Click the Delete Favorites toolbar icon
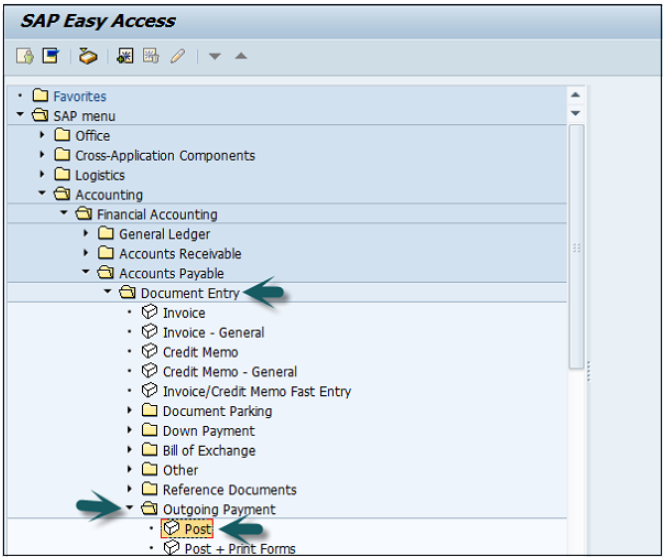 coord(151,56)
